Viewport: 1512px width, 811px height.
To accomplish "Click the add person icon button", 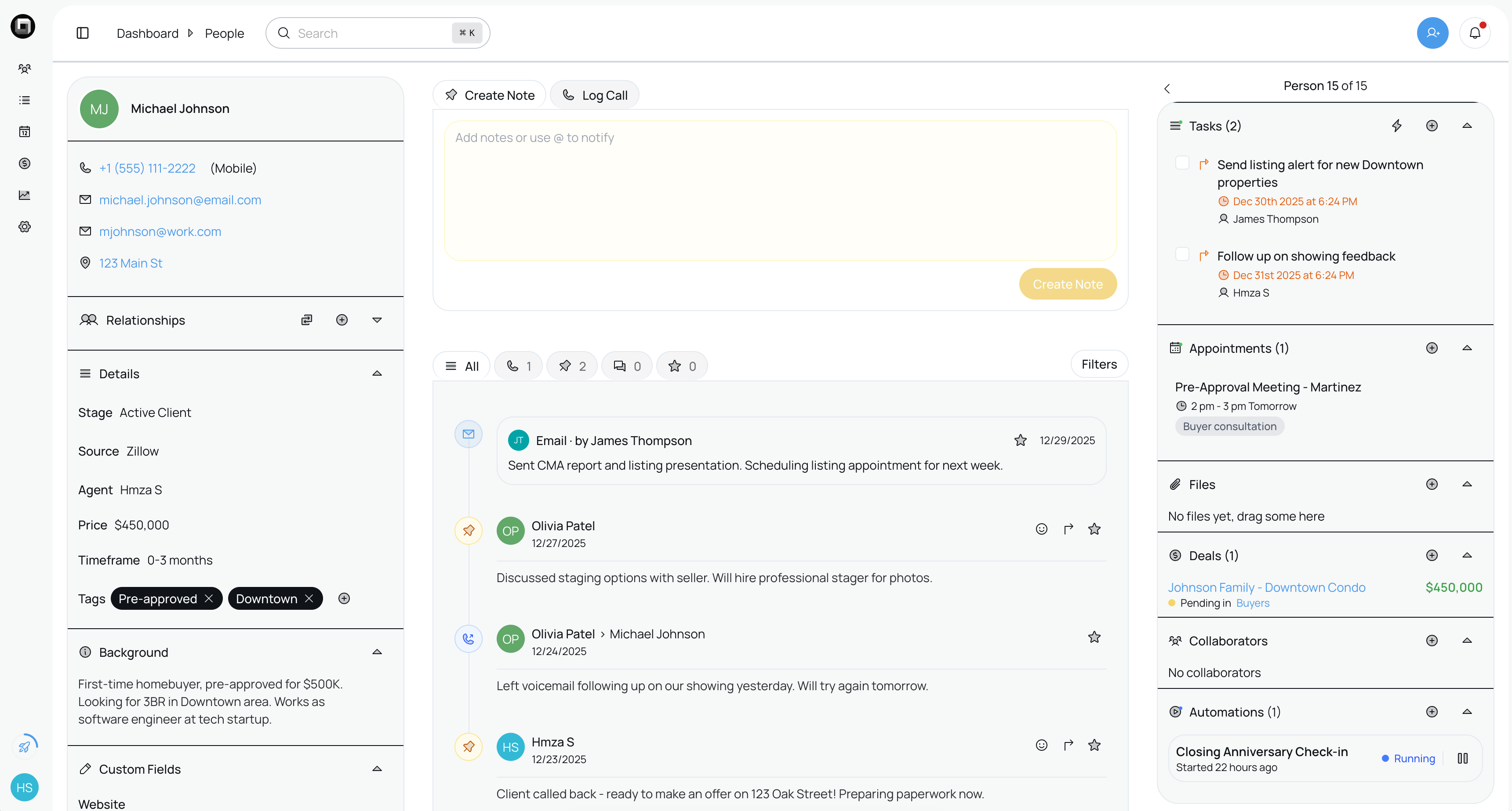I will click(x=1432, y=33).
